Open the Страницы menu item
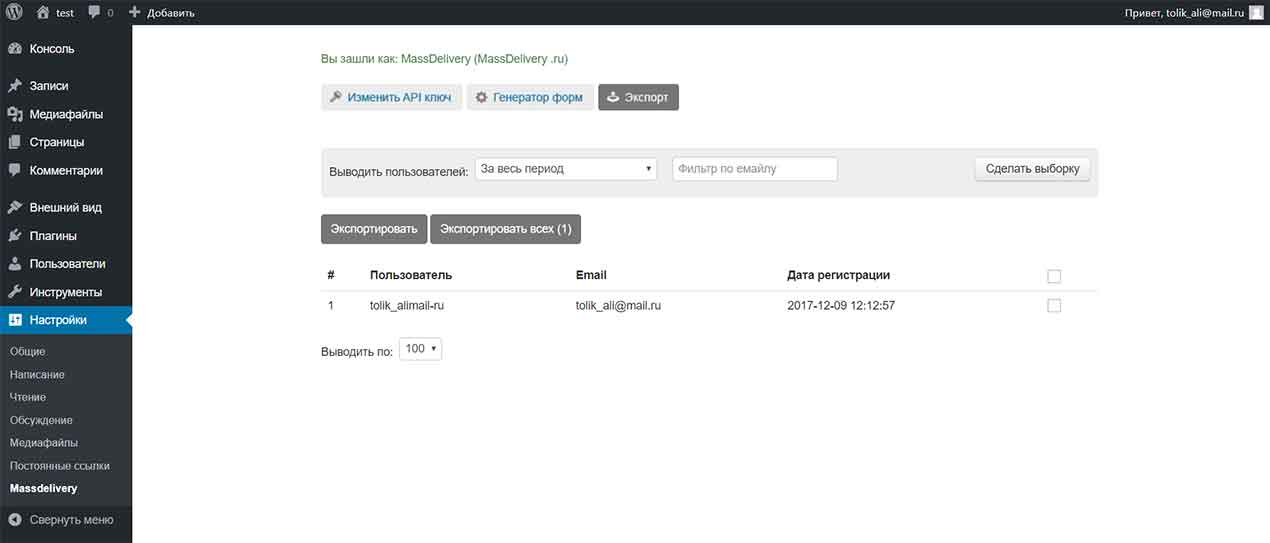1270x543 pixels. [56, 142]
